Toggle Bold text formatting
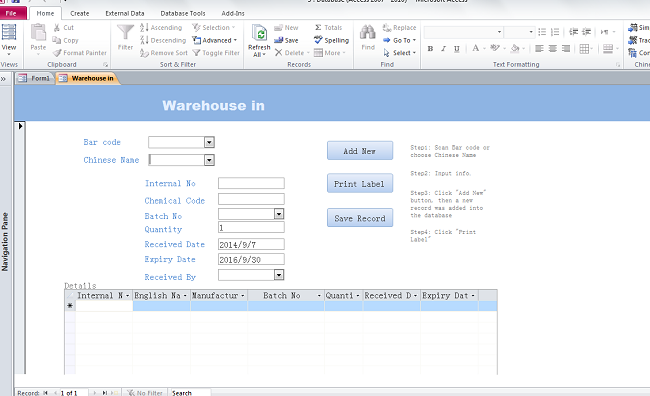650x396 pixels. (430, 49)
